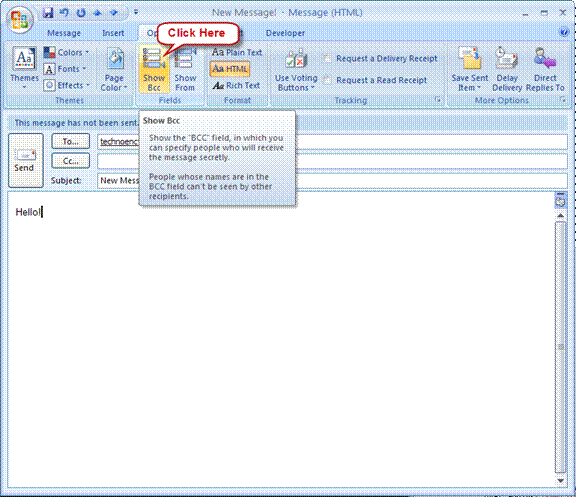Save message via Quick Access toolbar
Screen dimensions: 576x497
click(x=48, y=13)
